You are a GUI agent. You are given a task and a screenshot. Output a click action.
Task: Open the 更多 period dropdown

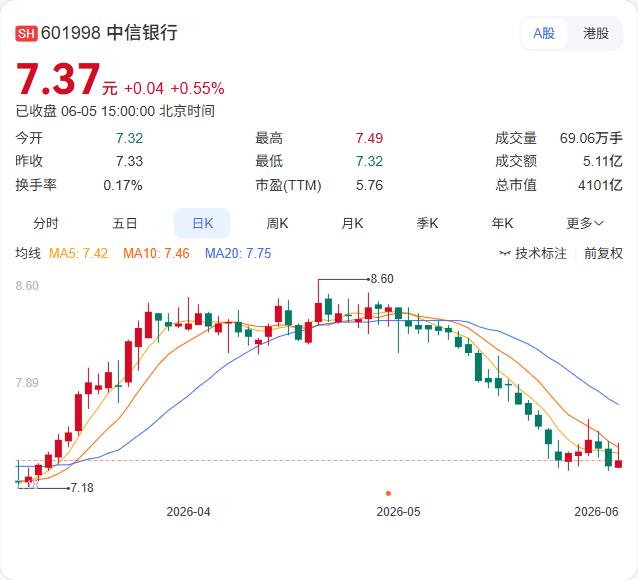pos(585,223)
